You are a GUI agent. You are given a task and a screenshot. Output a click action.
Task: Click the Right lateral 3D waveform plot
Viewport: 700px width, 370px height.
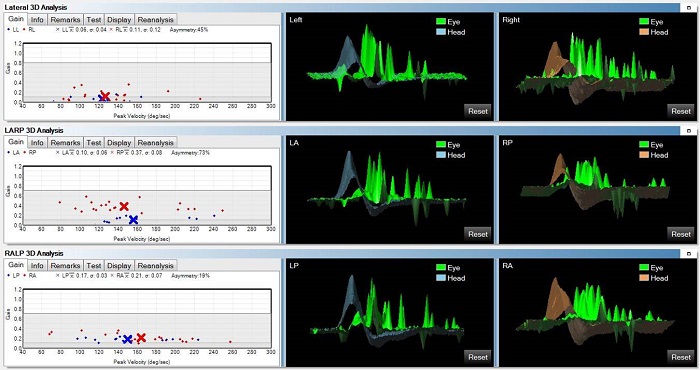[598, 67]
